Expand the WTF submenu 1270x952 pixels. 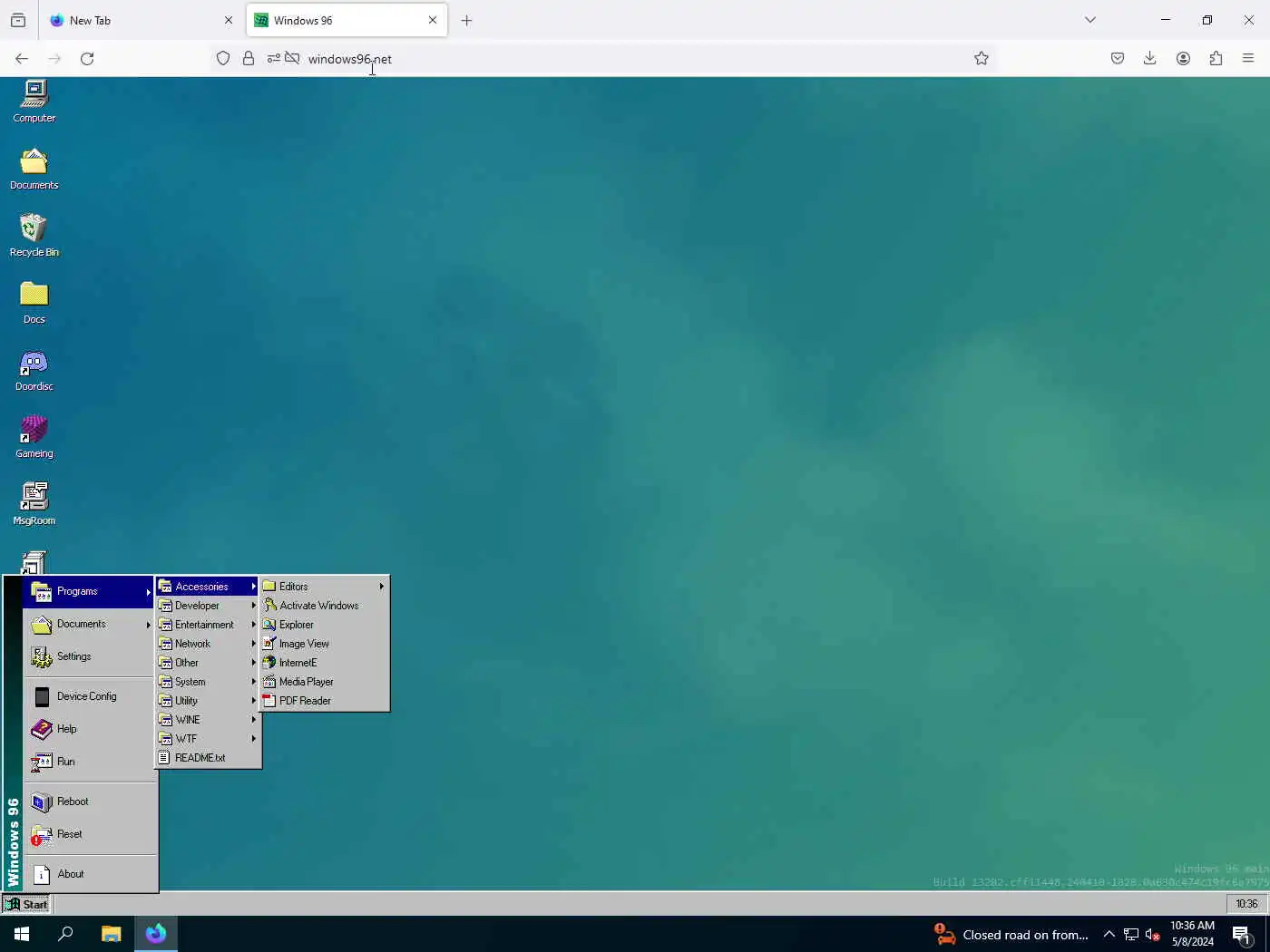tap(208, 739)
